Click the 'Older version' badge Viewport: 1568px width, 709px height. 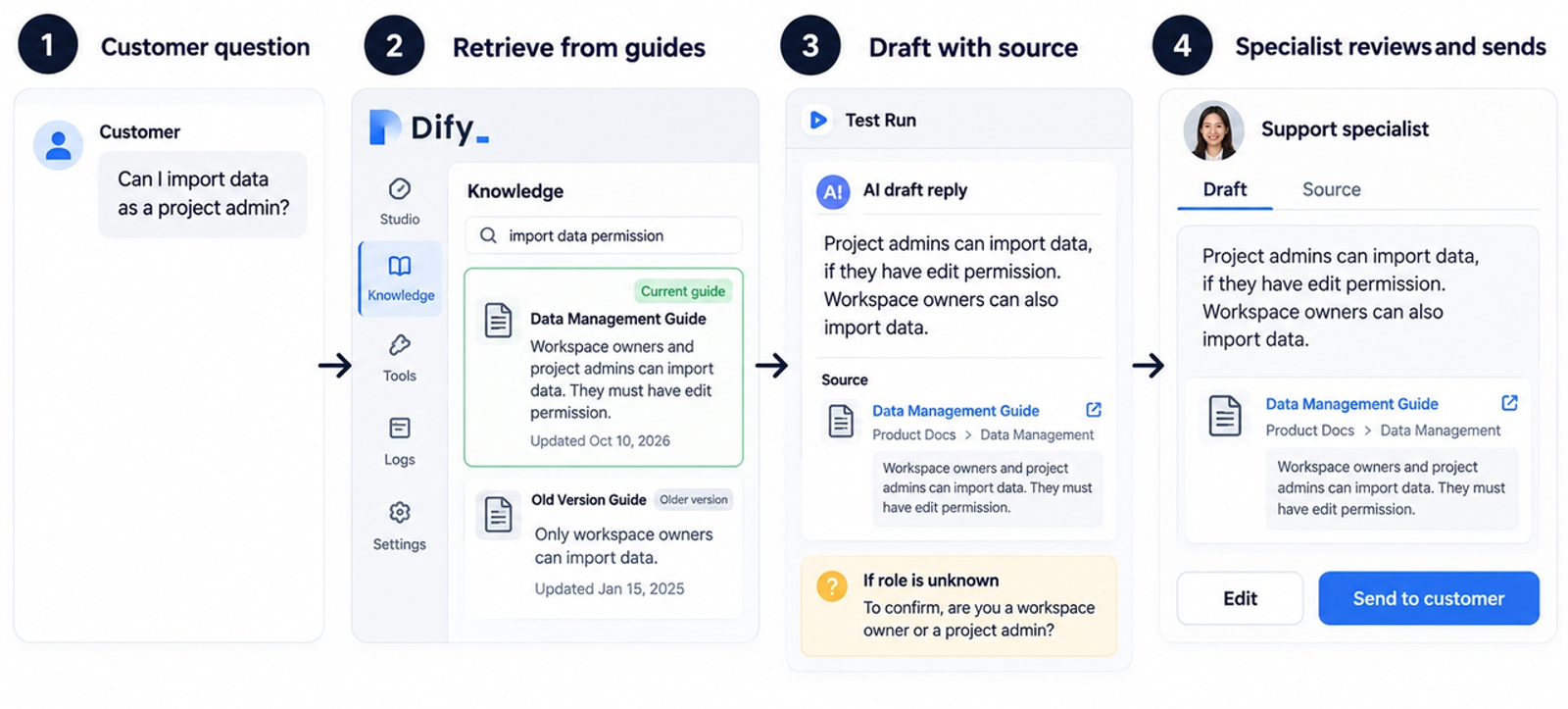(694, 499)
